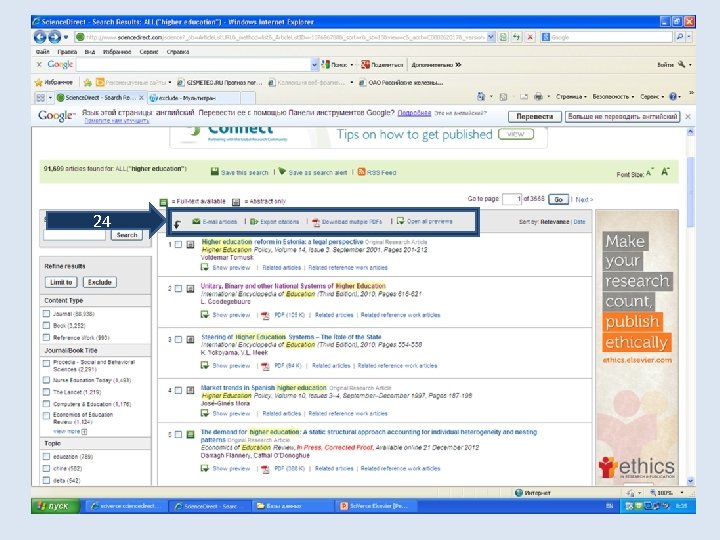The image size is (720, 540).
Task: Tick the checkbox for article 2
Action: coord(178,289)
